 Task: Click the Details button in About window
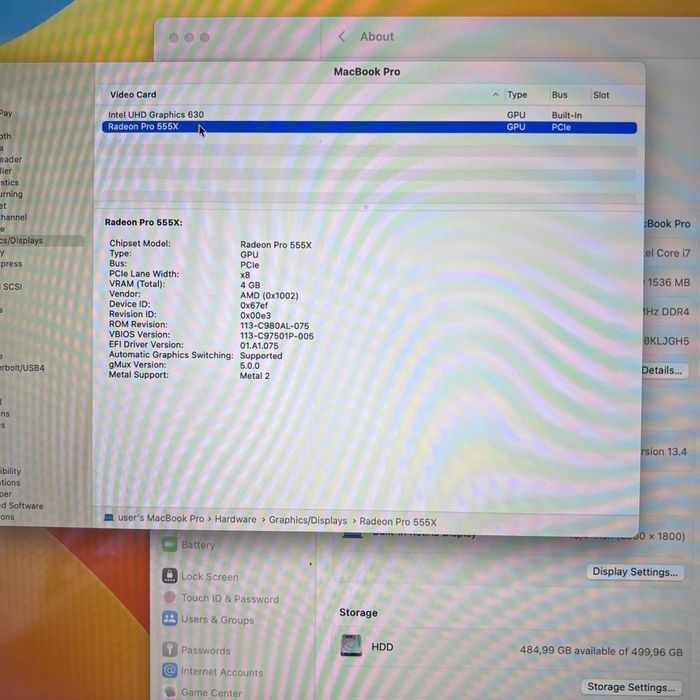[x=662, y=370]
